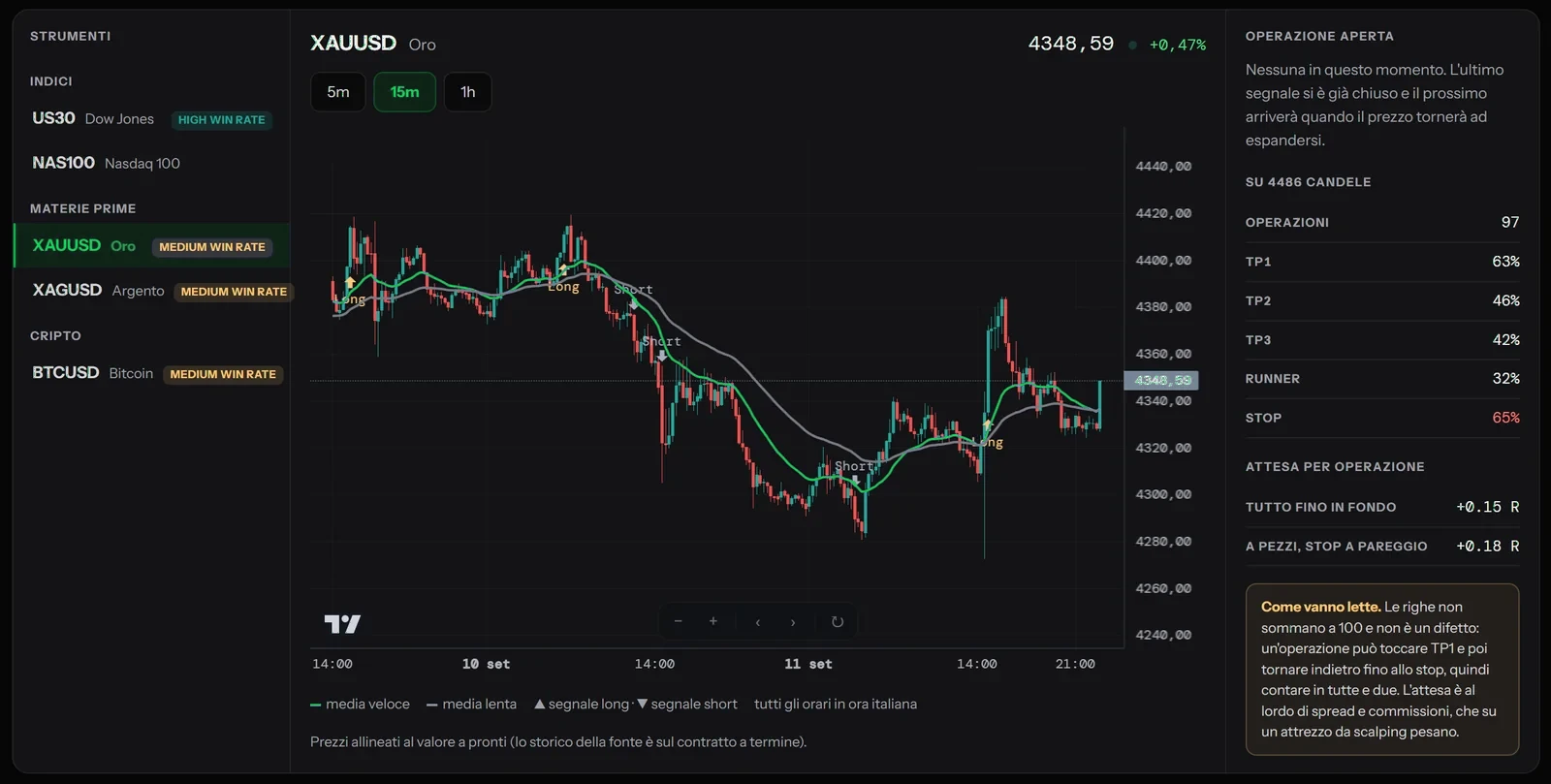Click the segnale short legend entry

click(687, 705)
